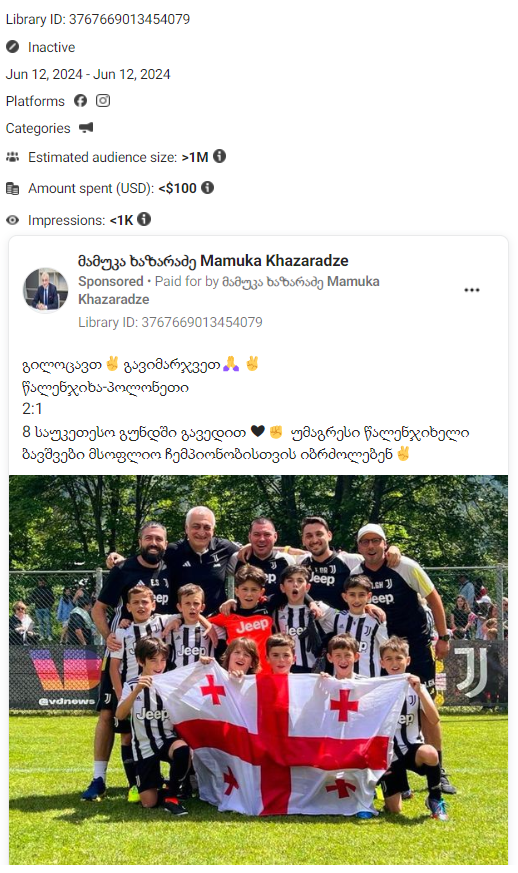Screen dimensions: 518x873
Task: Click the Inactive status icon
Action: pos(12,47)
